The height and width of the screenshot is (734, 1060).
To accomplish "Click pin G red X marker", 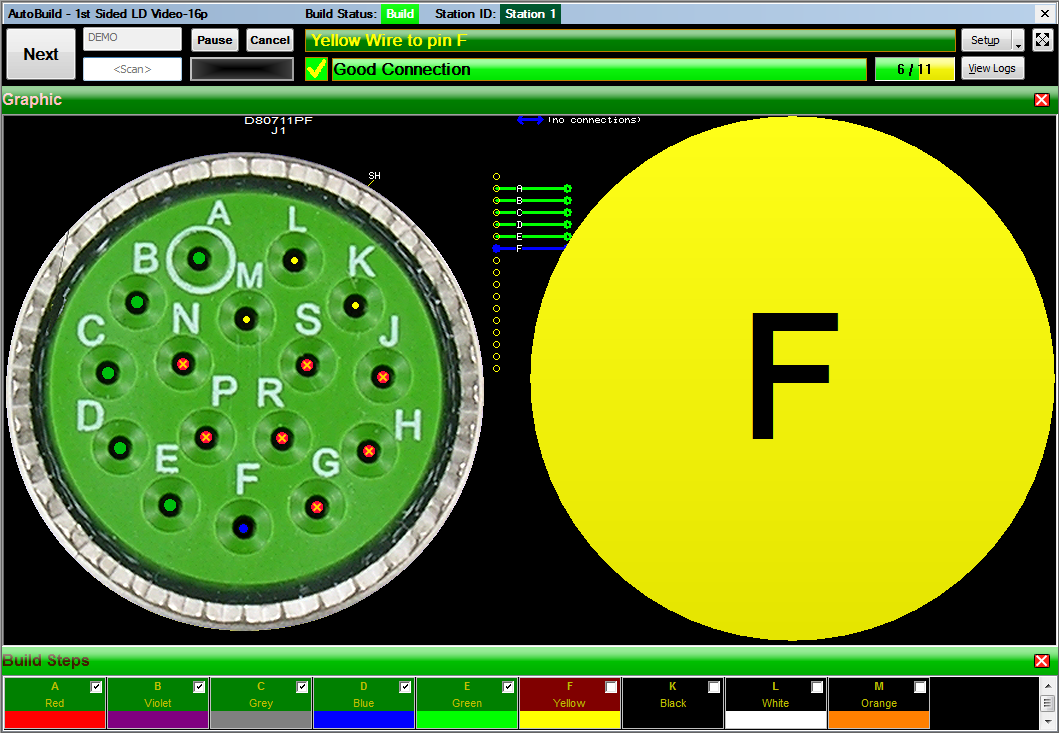I will [317, 507].
